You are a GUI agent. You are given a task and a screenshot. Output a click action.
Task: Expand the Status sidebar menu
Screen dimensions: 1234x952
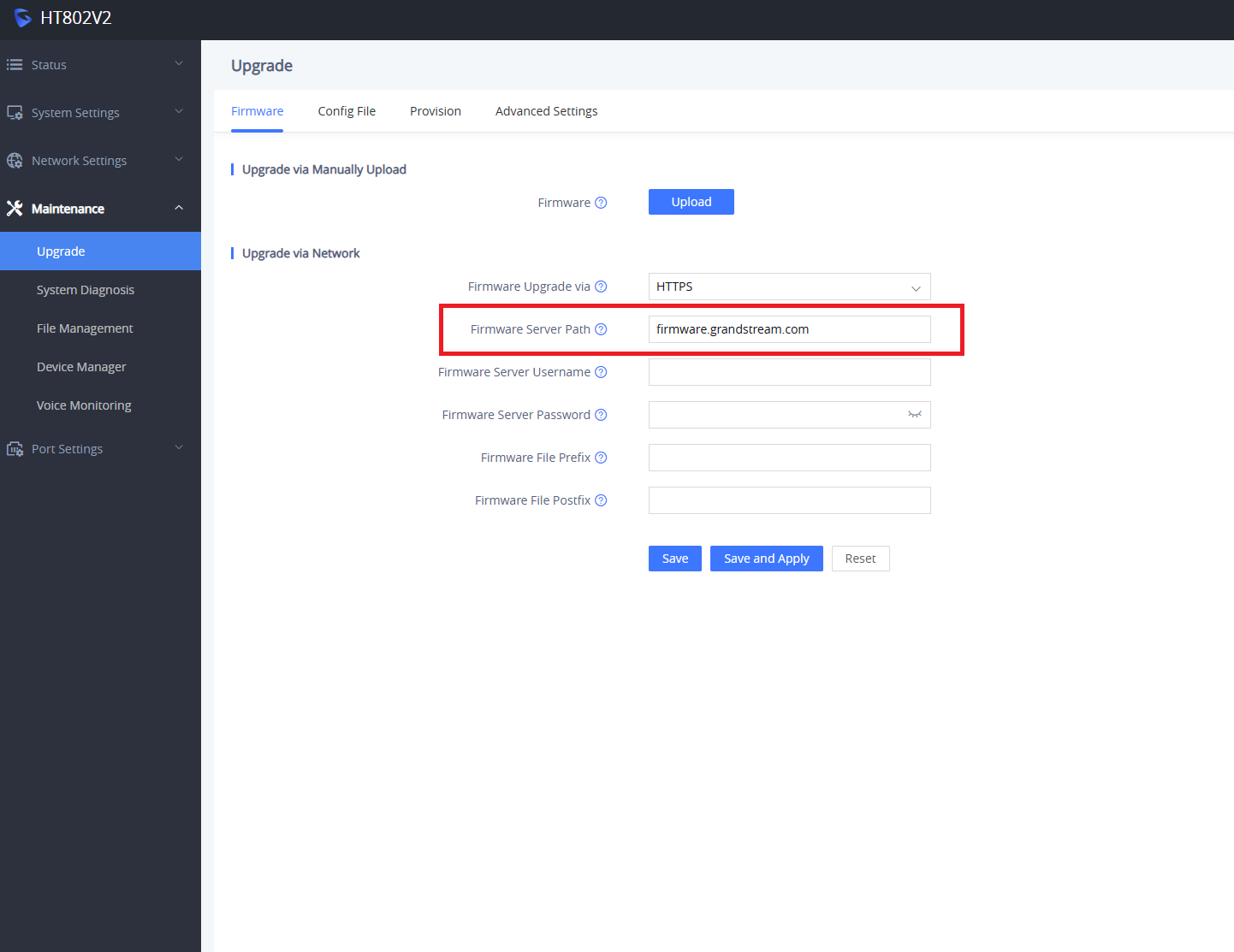click(x=94, y=65)
